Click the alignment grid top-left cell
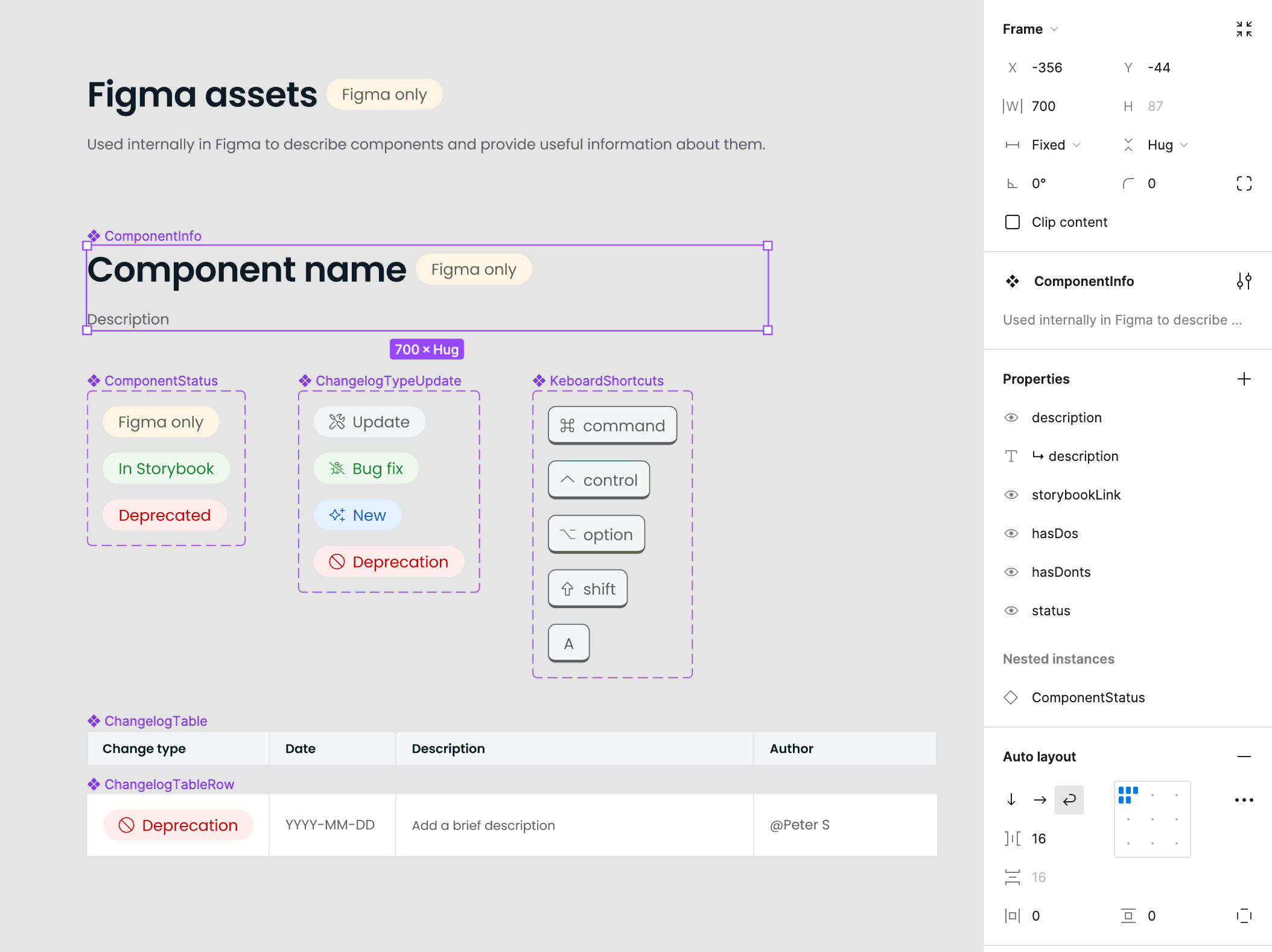The image size is (1272, 952). [x=1128, y=795]
